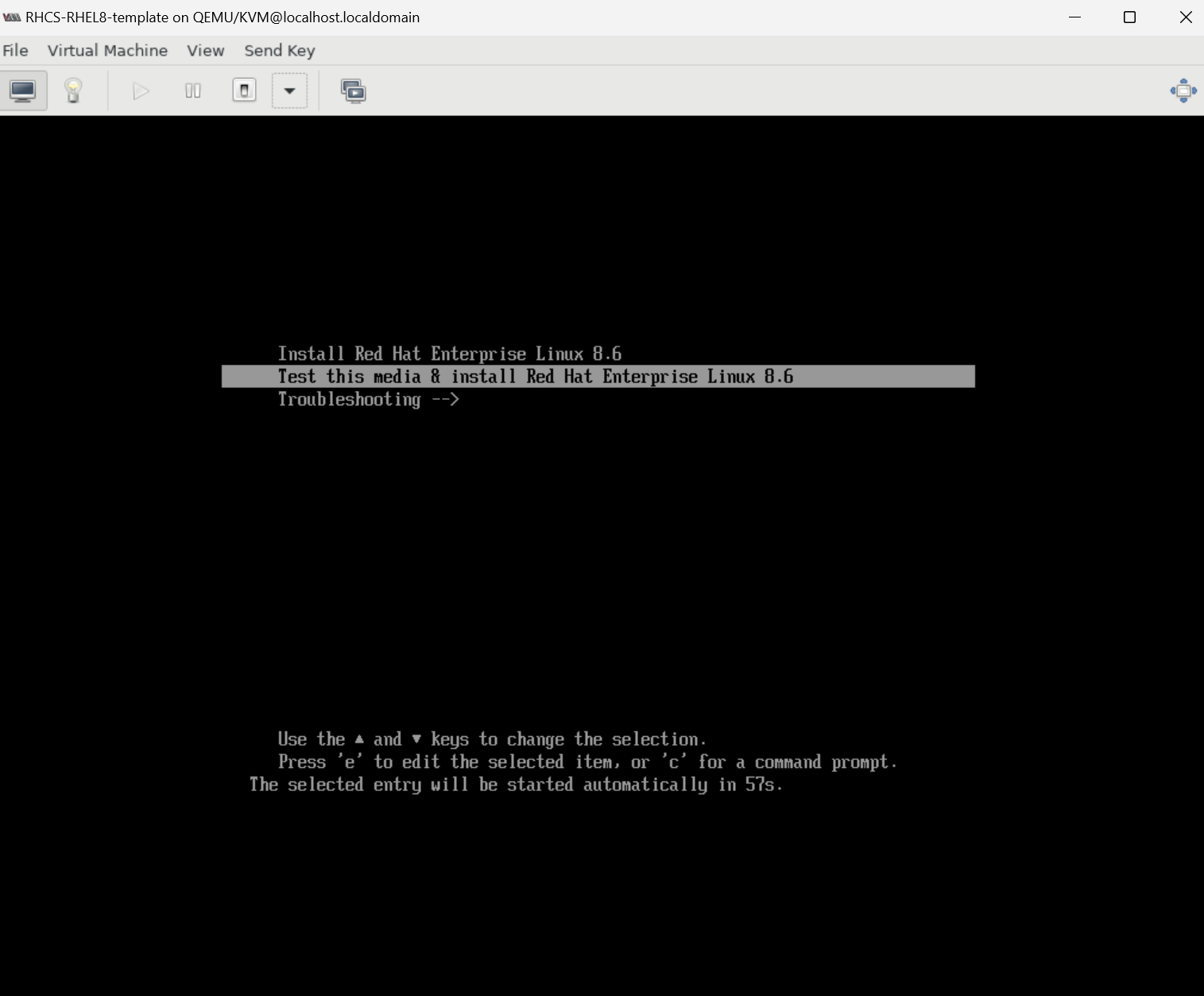The width and height of the screenshot is (1204, 996).
Task: Click the virt-manager icon in title bar
Action: tap(12, 17)
